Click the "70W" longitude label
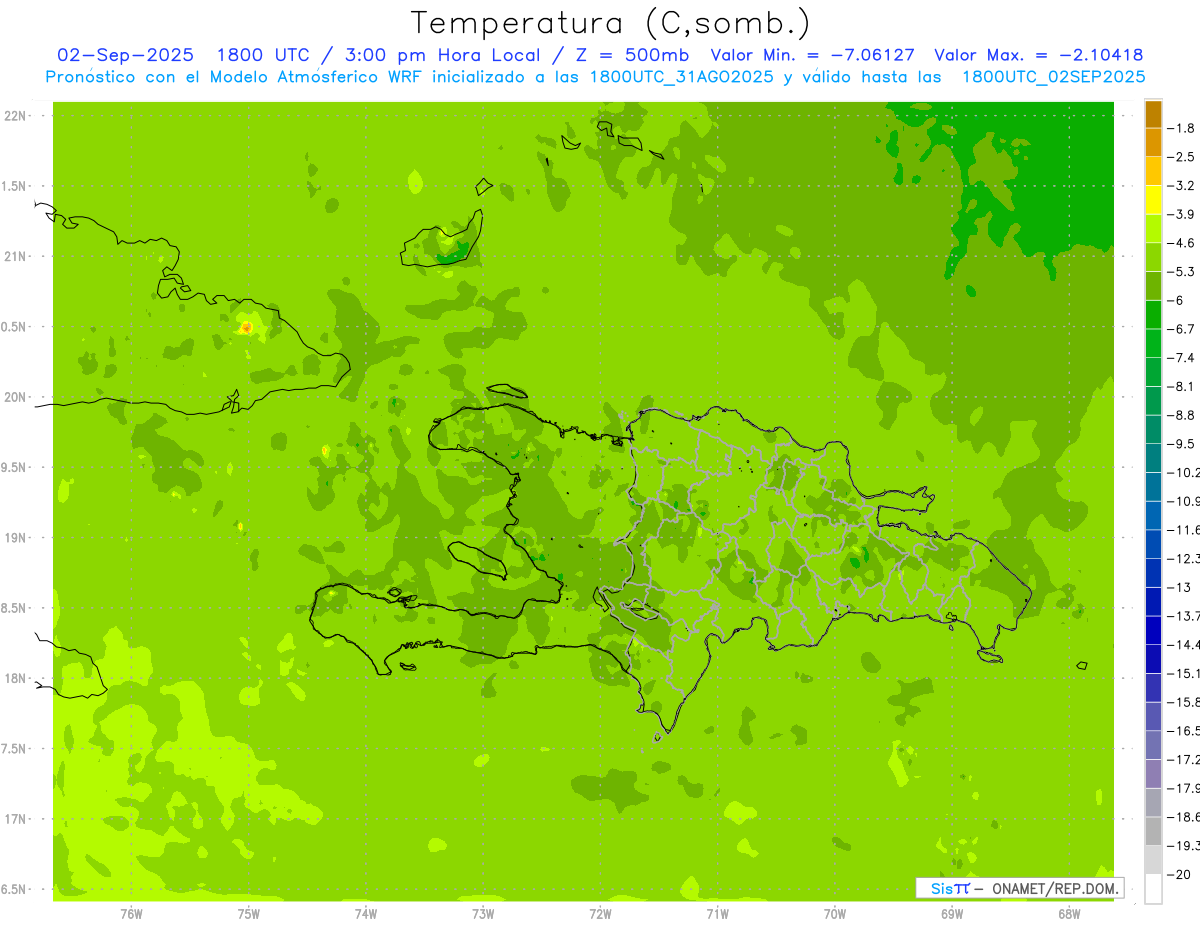1200x927 pixels. [835, 914]
